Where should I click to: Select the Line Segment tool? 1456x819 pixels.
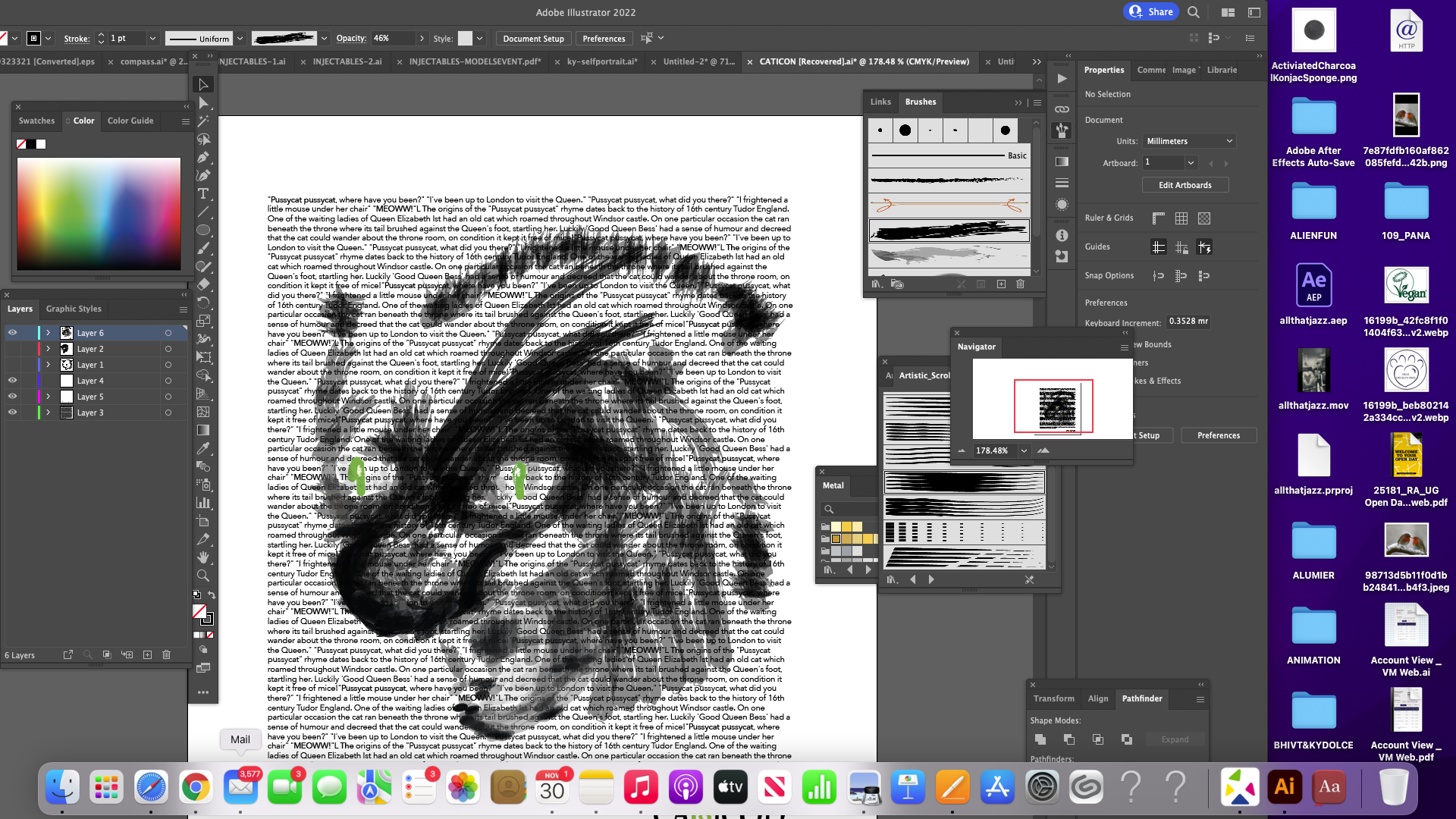[x=203, y=212]
